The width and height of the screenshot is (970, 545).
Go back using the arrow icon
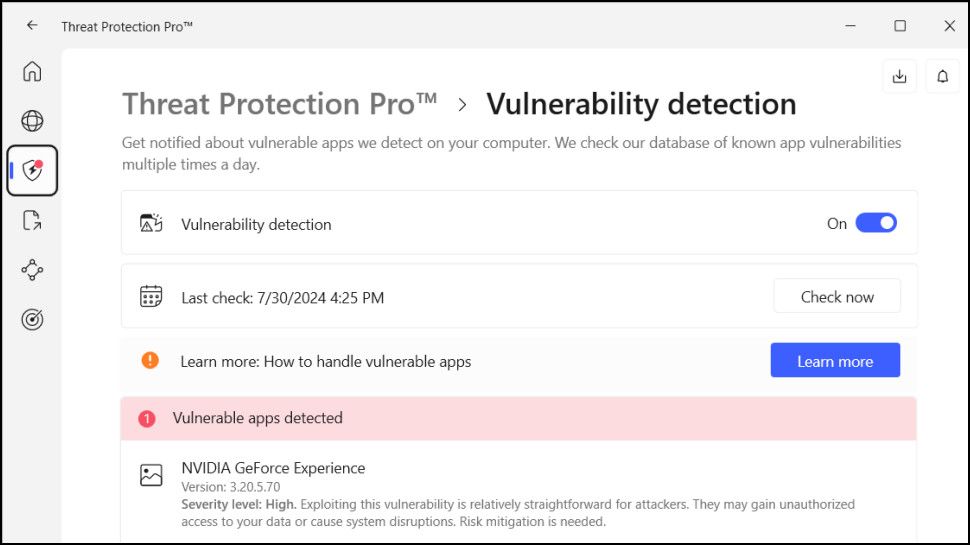pyautogui.click(x=32, y=26)
